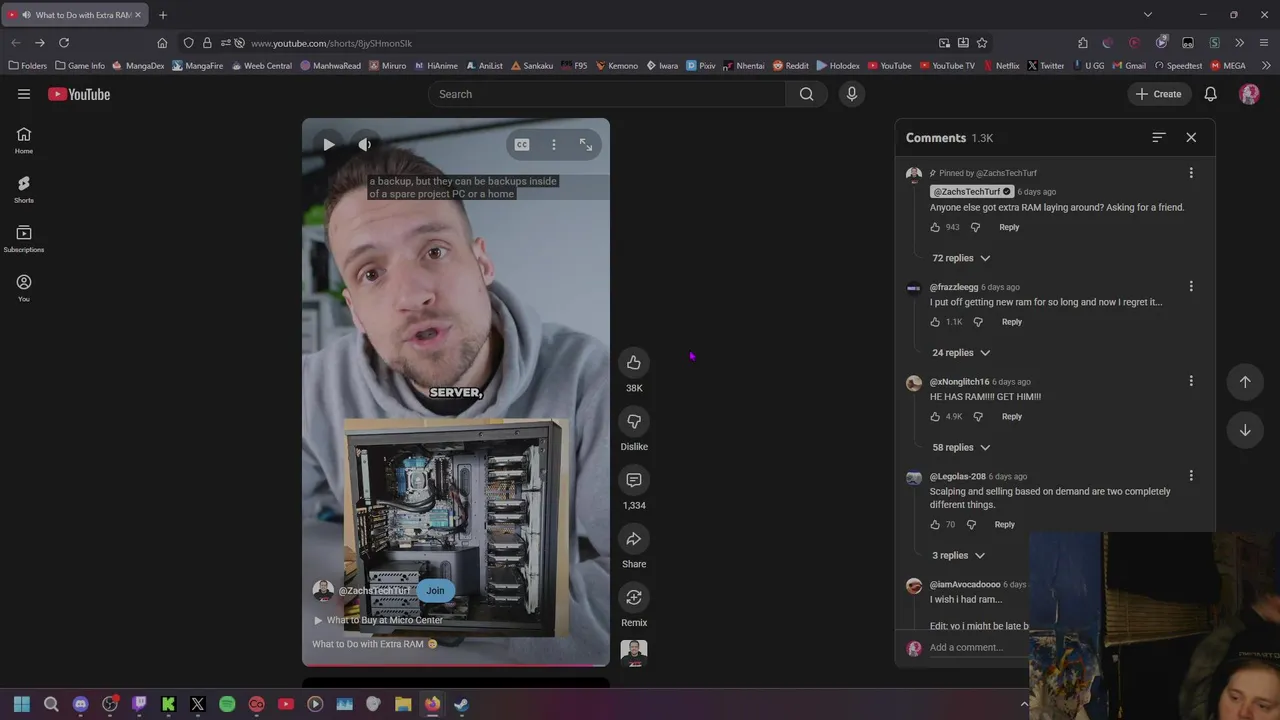Image resolution: width=1280 pixels, height=720 pixels.
Task: Close the Comments panel
Action: coord(1191,137)
